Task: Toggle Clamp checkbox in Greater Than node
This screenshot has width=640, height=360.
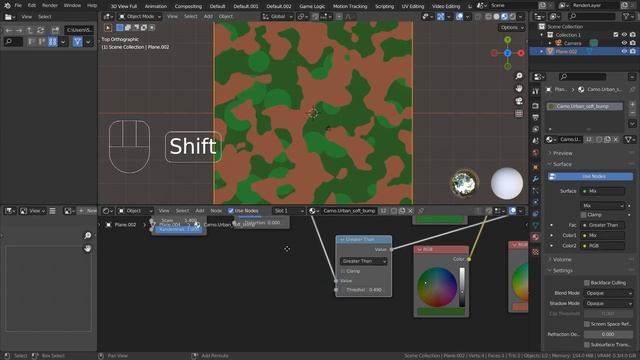Action: tap(343, 271)
